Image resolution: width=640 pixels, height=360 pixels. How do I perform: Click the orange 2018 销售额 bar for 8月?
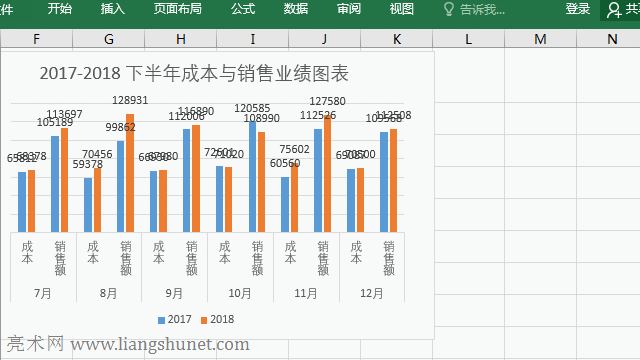pyautogui.click(x=130, y=173)
